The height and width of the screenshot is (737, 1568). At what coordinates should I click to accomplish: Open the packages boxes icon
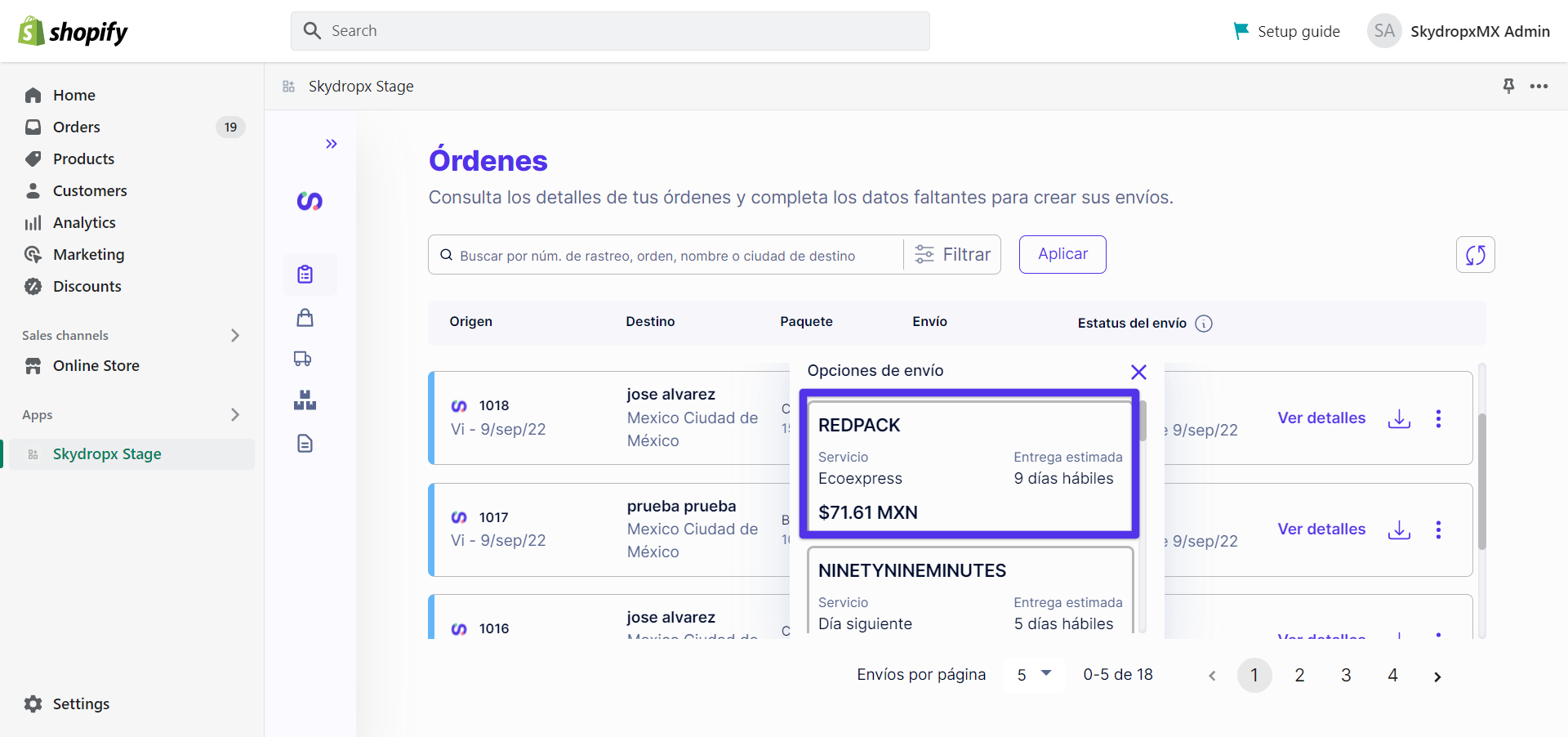[x=305, y=400]
